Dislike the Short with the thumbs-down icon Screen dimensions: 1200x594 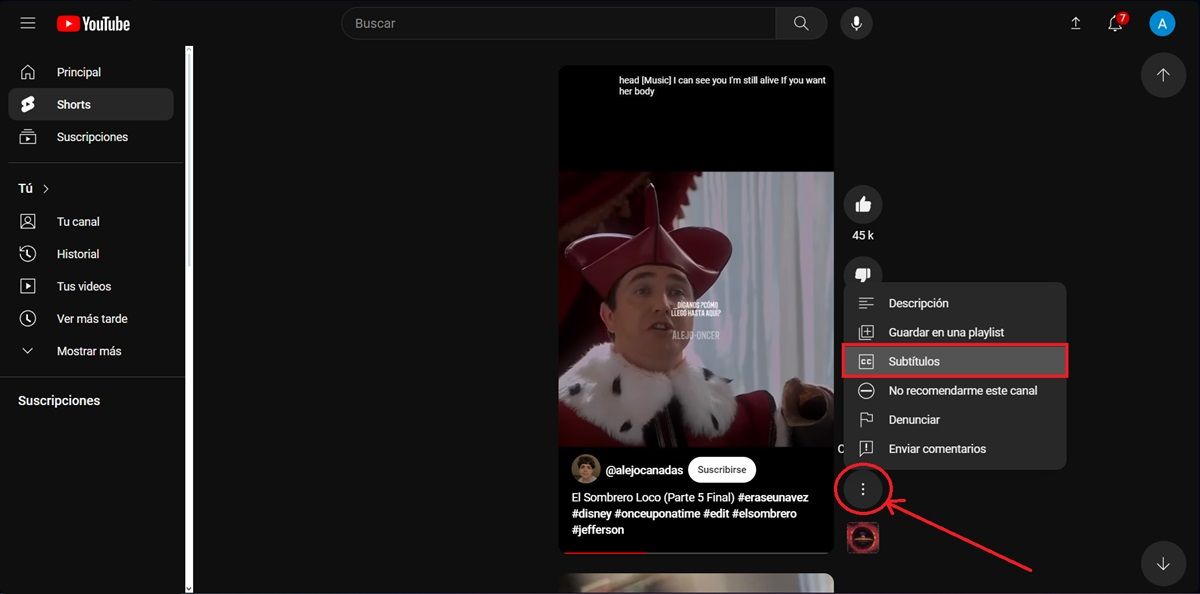[862, 272]
